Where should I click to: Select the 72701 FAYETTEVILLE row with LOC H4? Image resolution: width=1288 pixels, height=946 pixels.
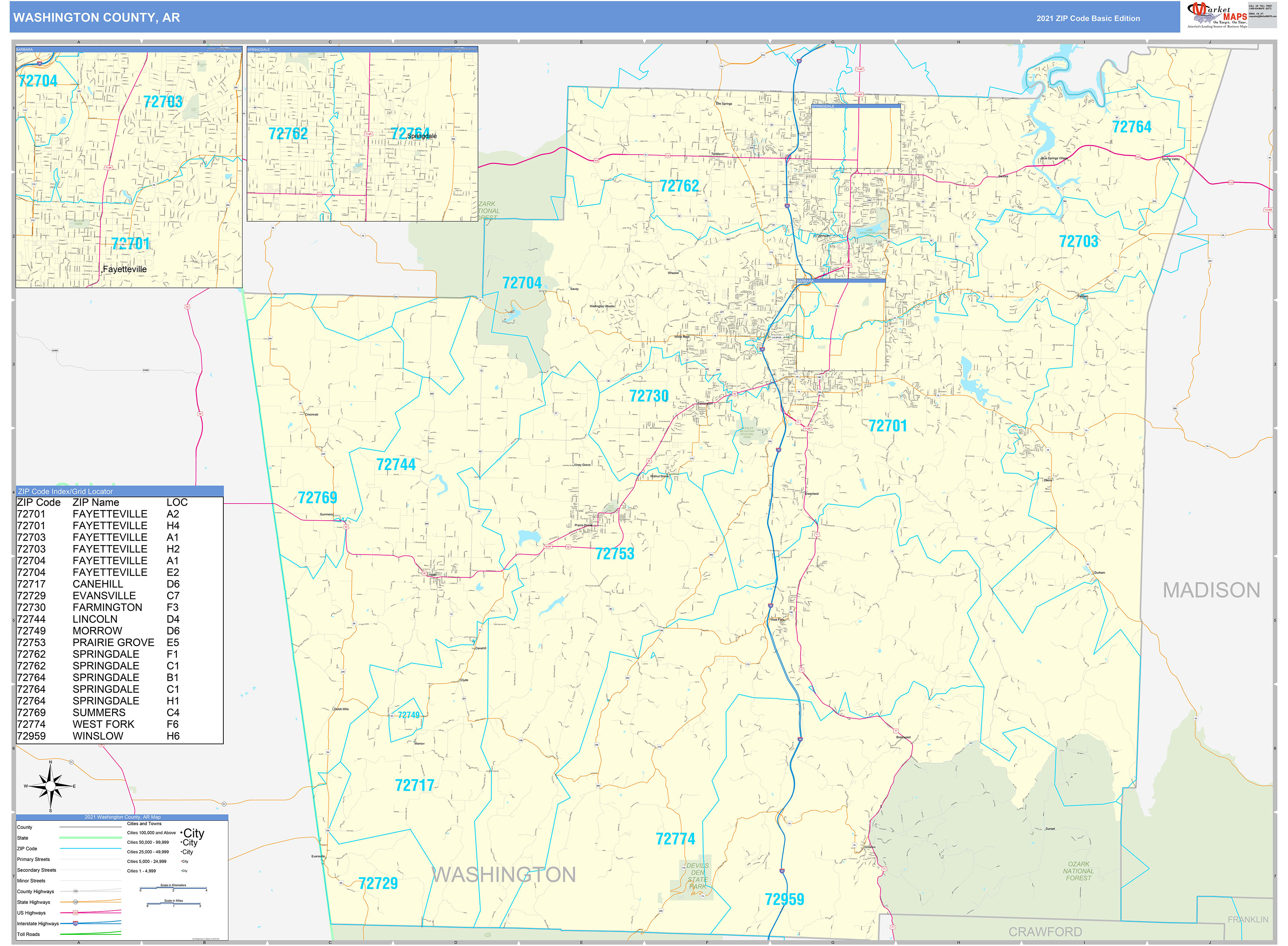pos(120,526)
